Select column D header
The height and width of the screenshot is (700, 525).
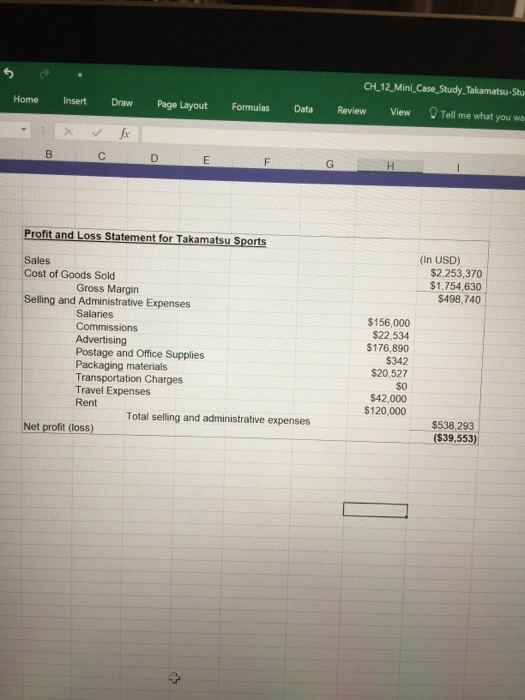pos(154,158)
